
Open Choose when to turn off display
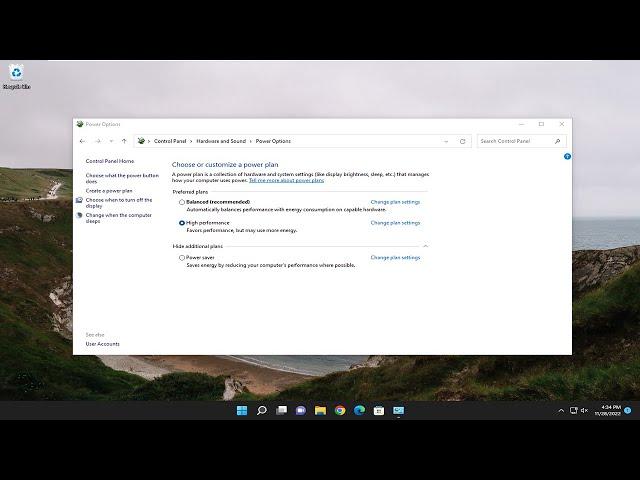coord(119,203)
